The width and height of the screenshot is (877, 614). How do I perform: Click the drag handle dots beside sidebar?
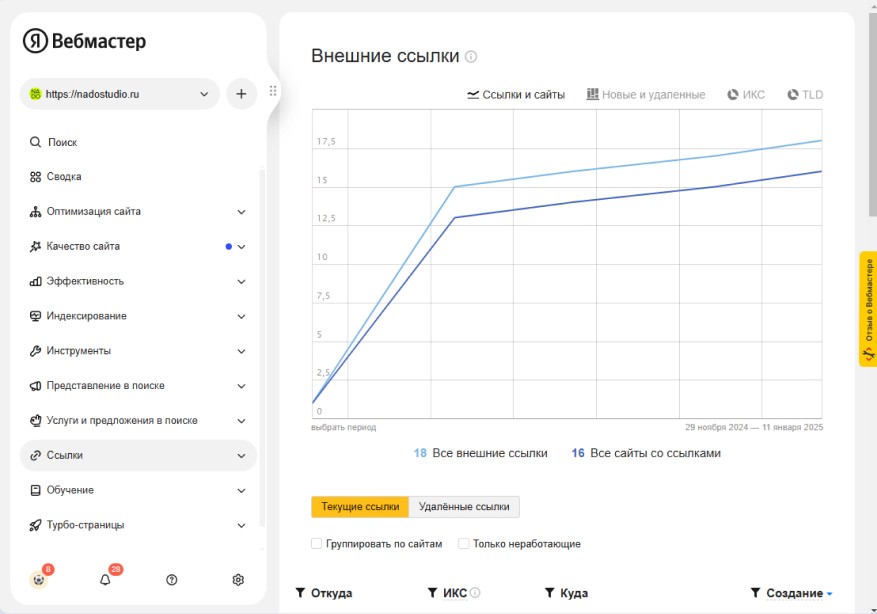click(x=273, y=92)
